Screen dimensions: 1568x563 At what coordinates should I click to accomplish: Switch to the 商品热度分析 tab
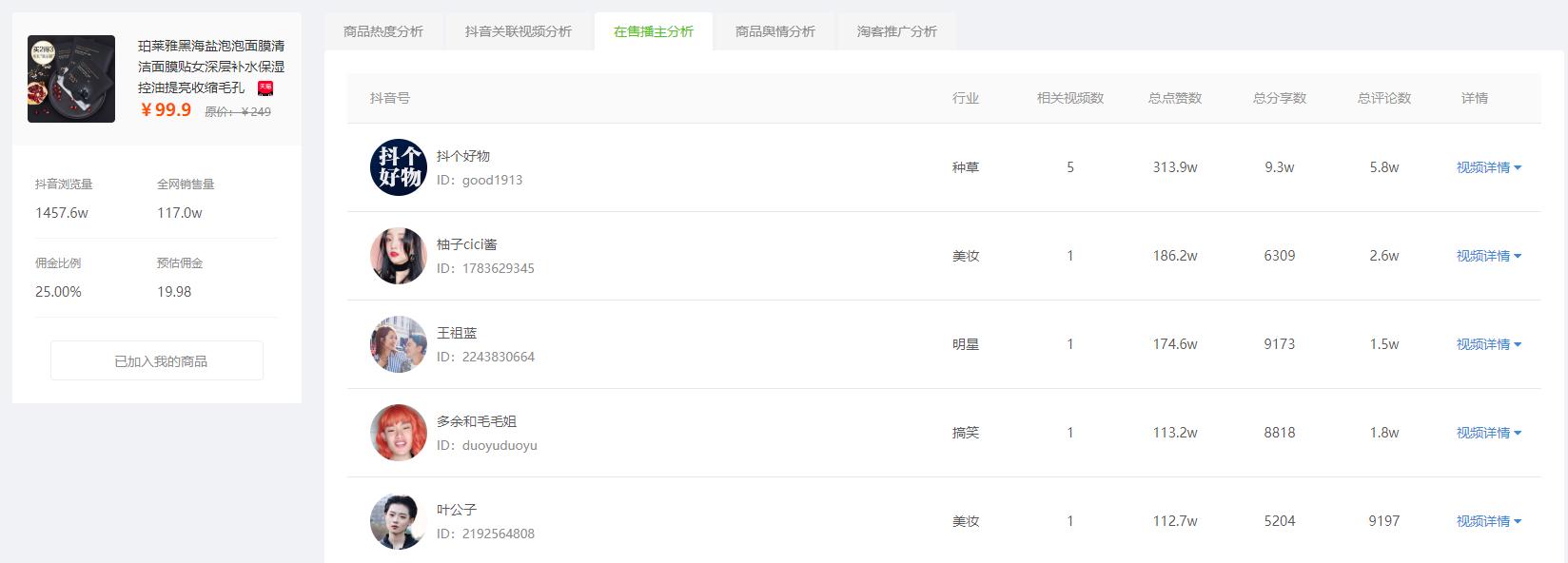coord(383,31)
